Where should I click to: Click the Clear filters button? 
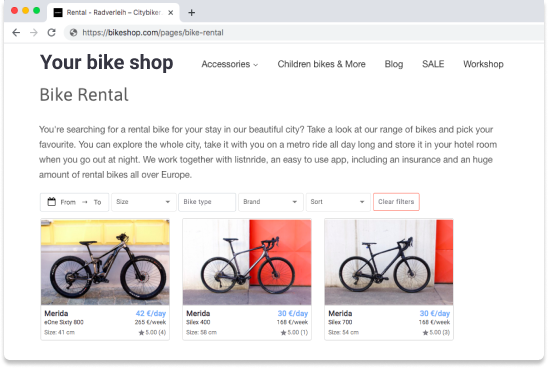click(396, 202)
